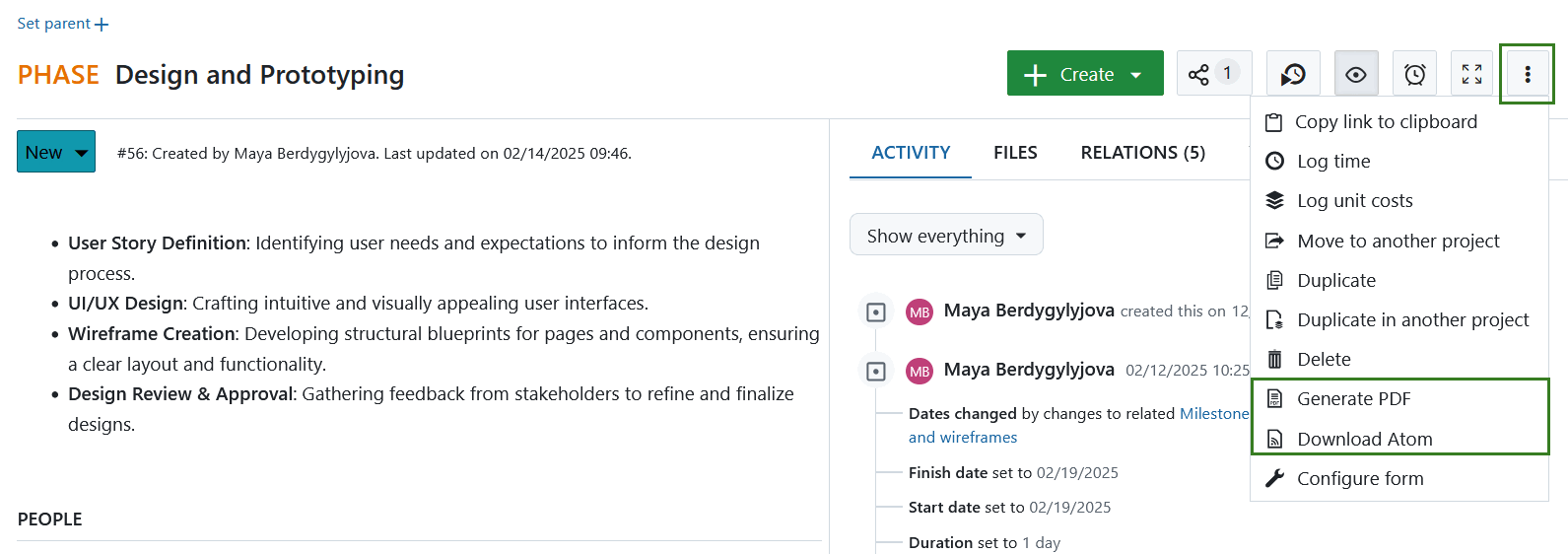Switch to the Files tab
The image size is (1568, 554).
tap(1014, 153)
